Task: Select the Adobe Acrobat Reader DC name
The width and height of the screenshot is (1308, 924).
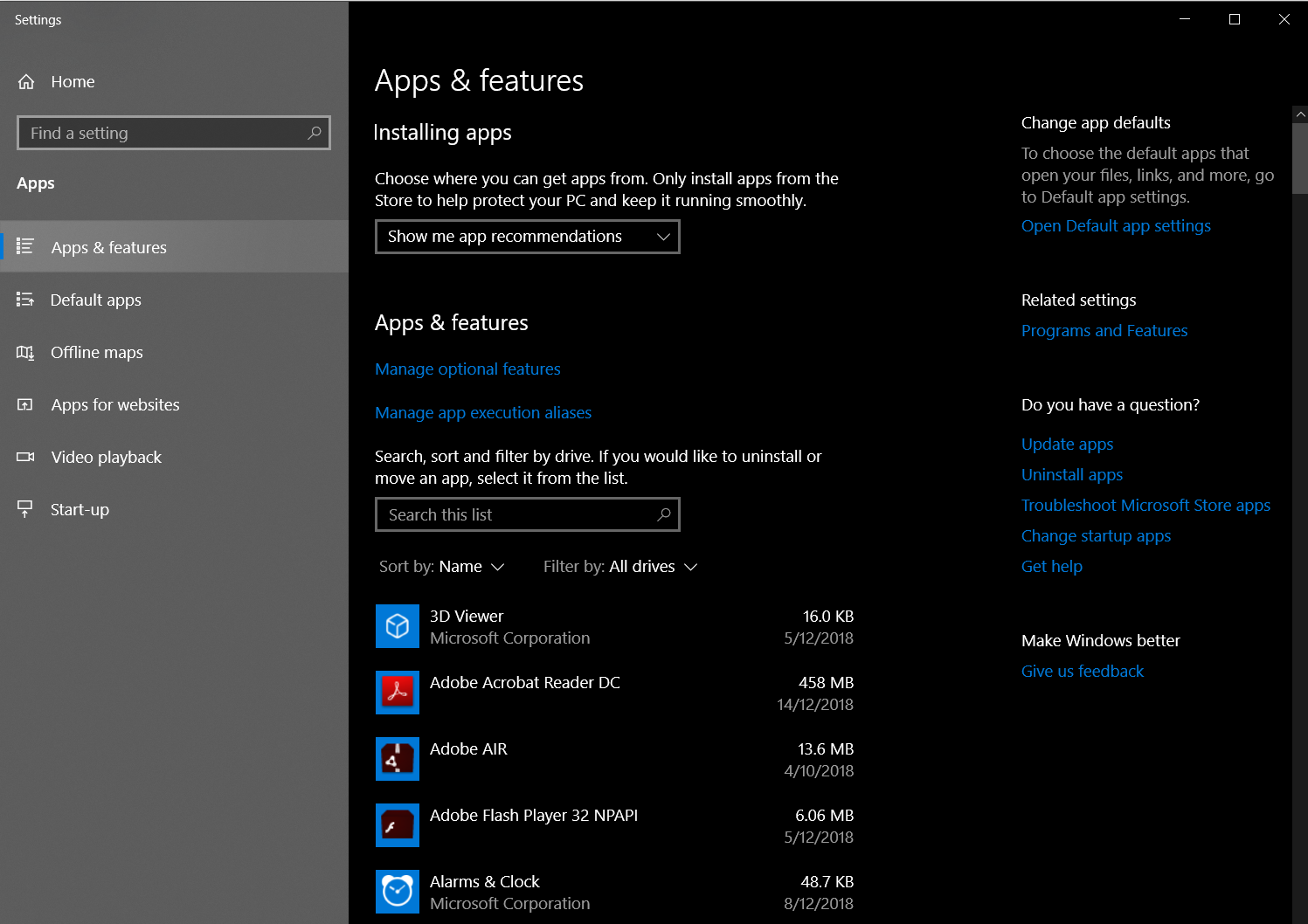Action: pos(525,683)
